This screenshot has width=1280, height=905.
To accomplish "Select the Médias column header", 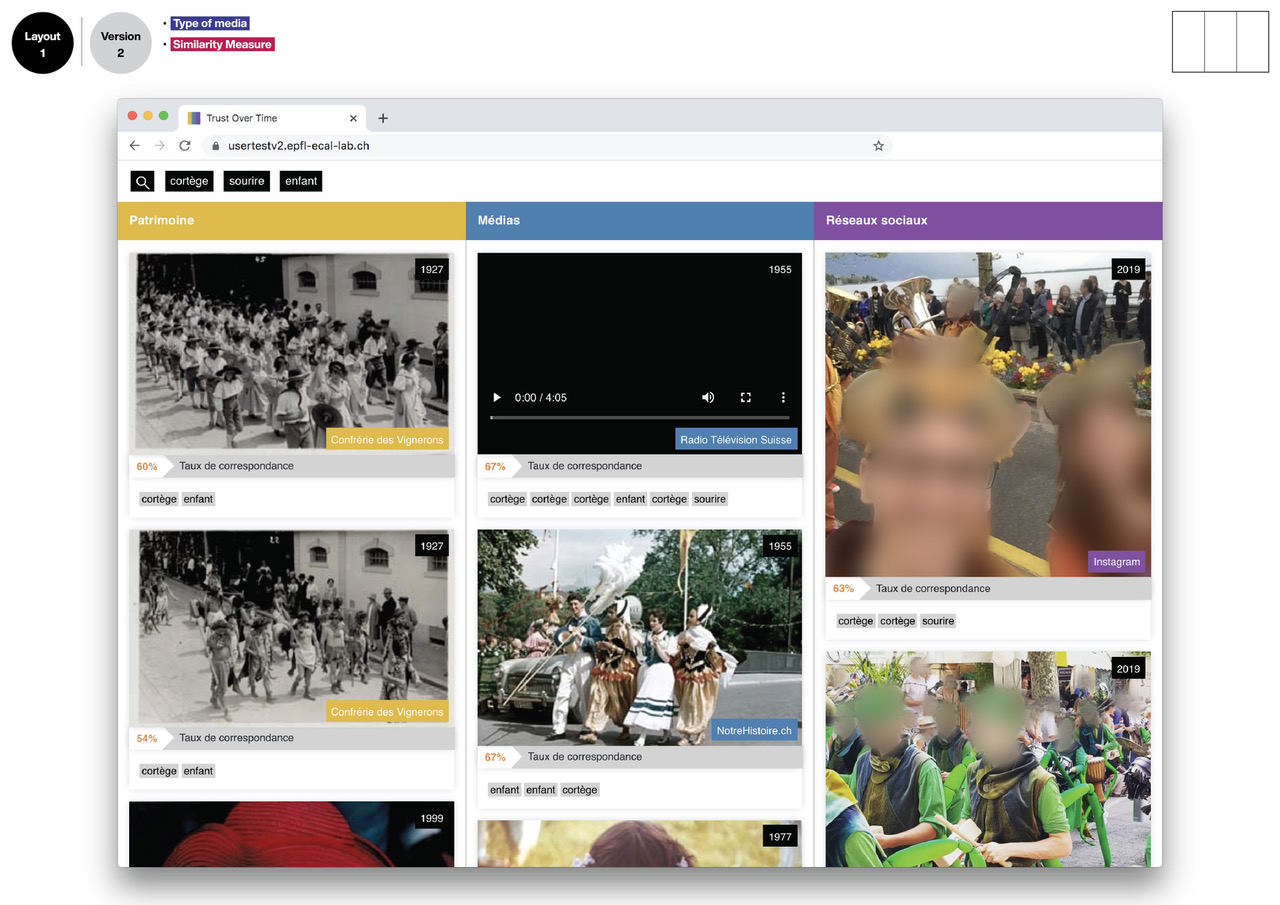I will pyautogui.click(x=640, y=220).
